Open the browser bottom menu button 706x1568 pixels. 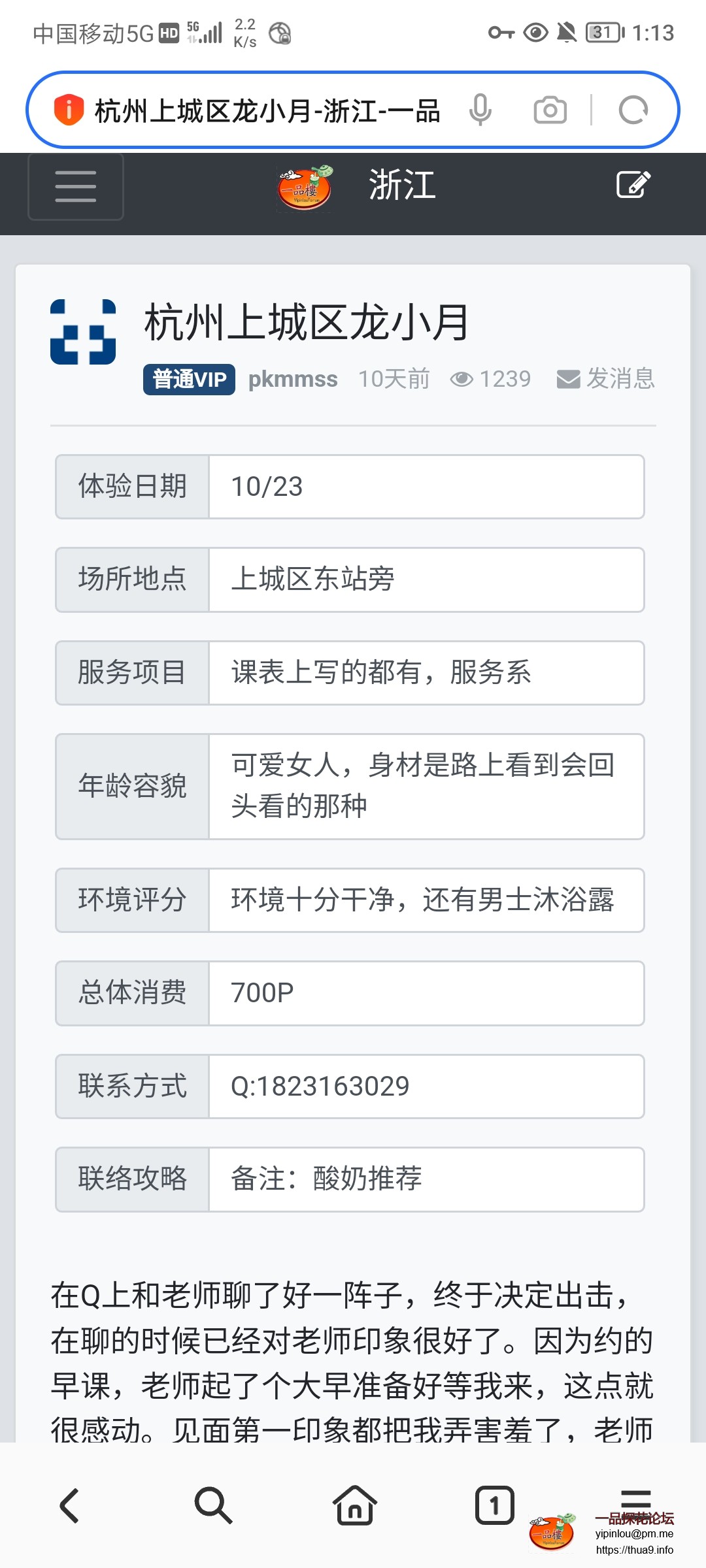click(x=635, y=1499)
